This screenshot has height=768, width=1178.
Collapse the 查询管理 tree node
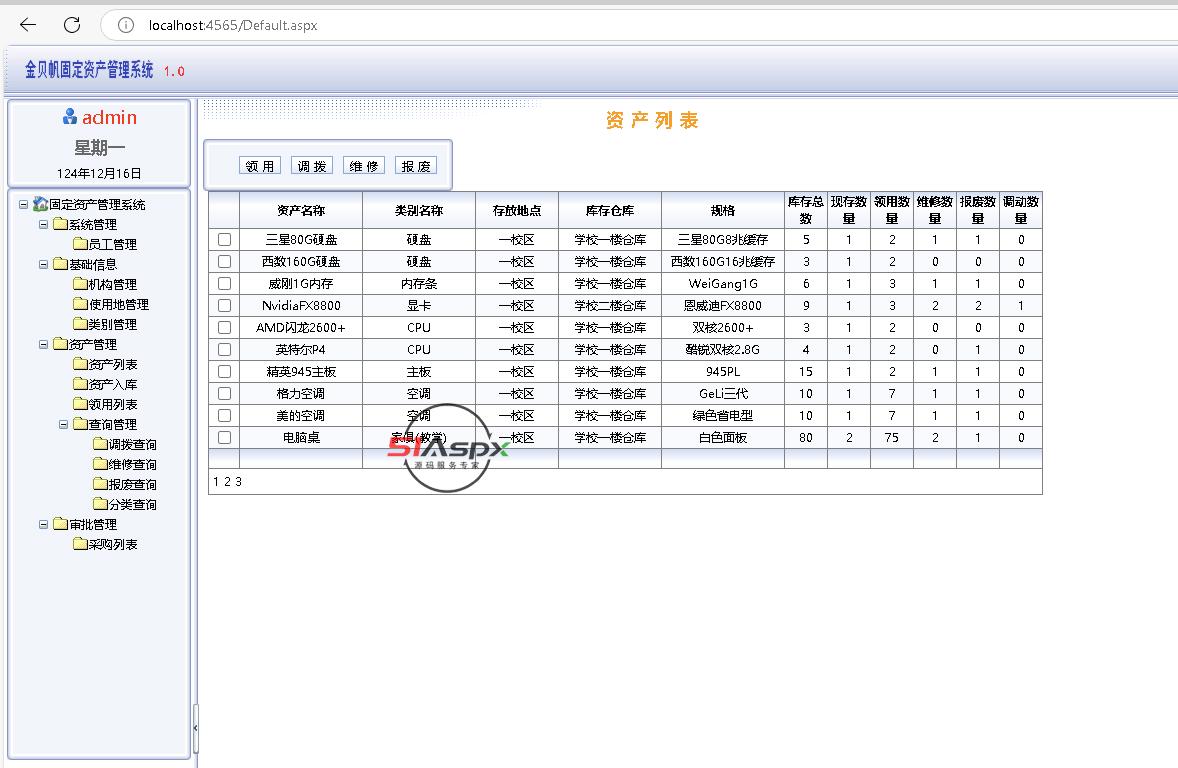click(63, 424)
